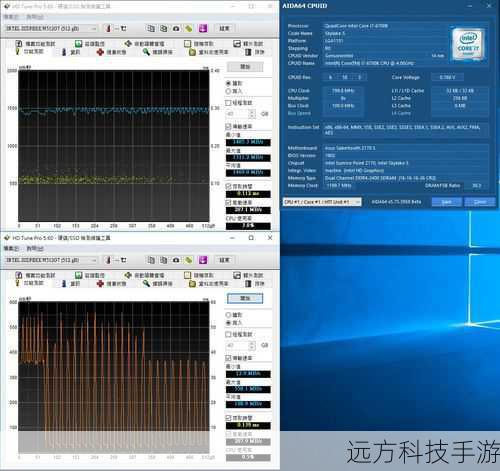Click the Start button in lower HD Tune window
Image resolution: width=500 pixels, height=471 pixels.
click(245, 298)
